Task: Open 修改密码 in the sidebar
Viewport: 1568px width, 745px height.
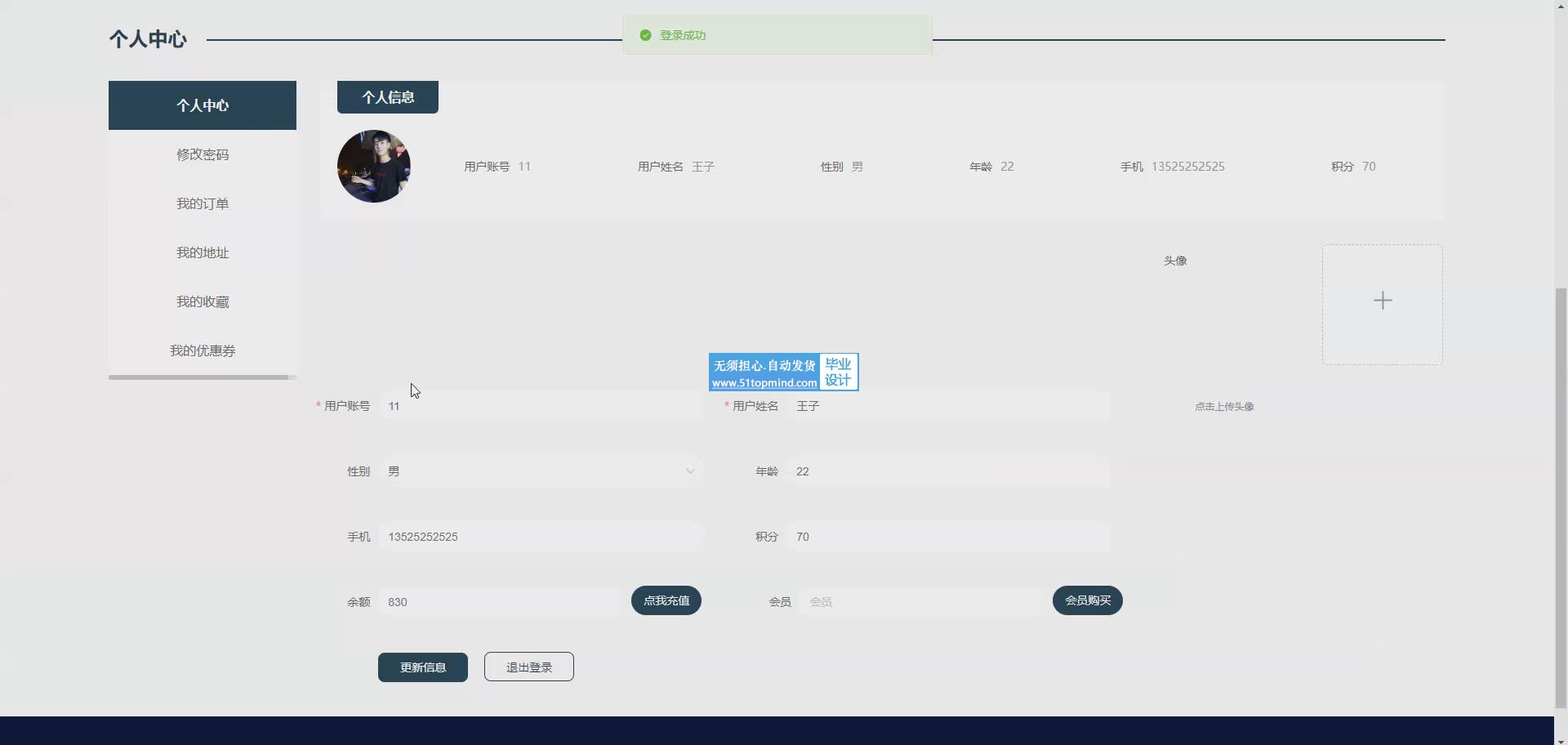Action: 203,154
